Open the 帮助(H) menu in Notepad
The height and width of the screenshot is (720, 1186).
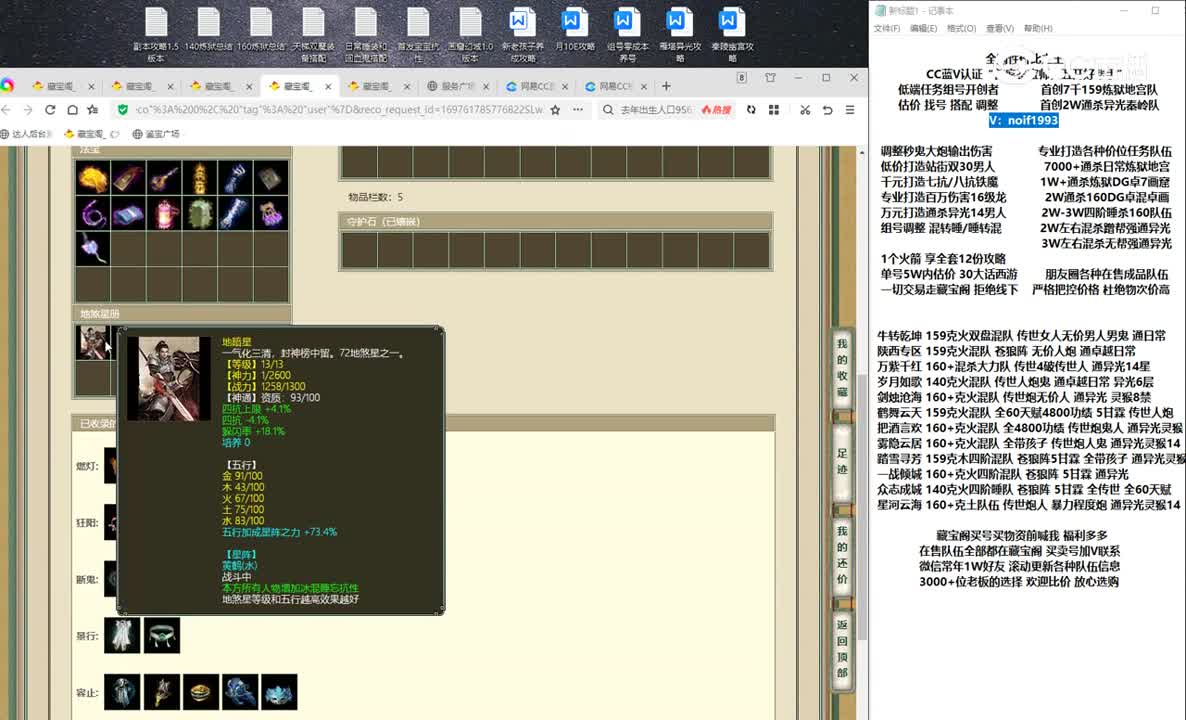point(1038,28)
